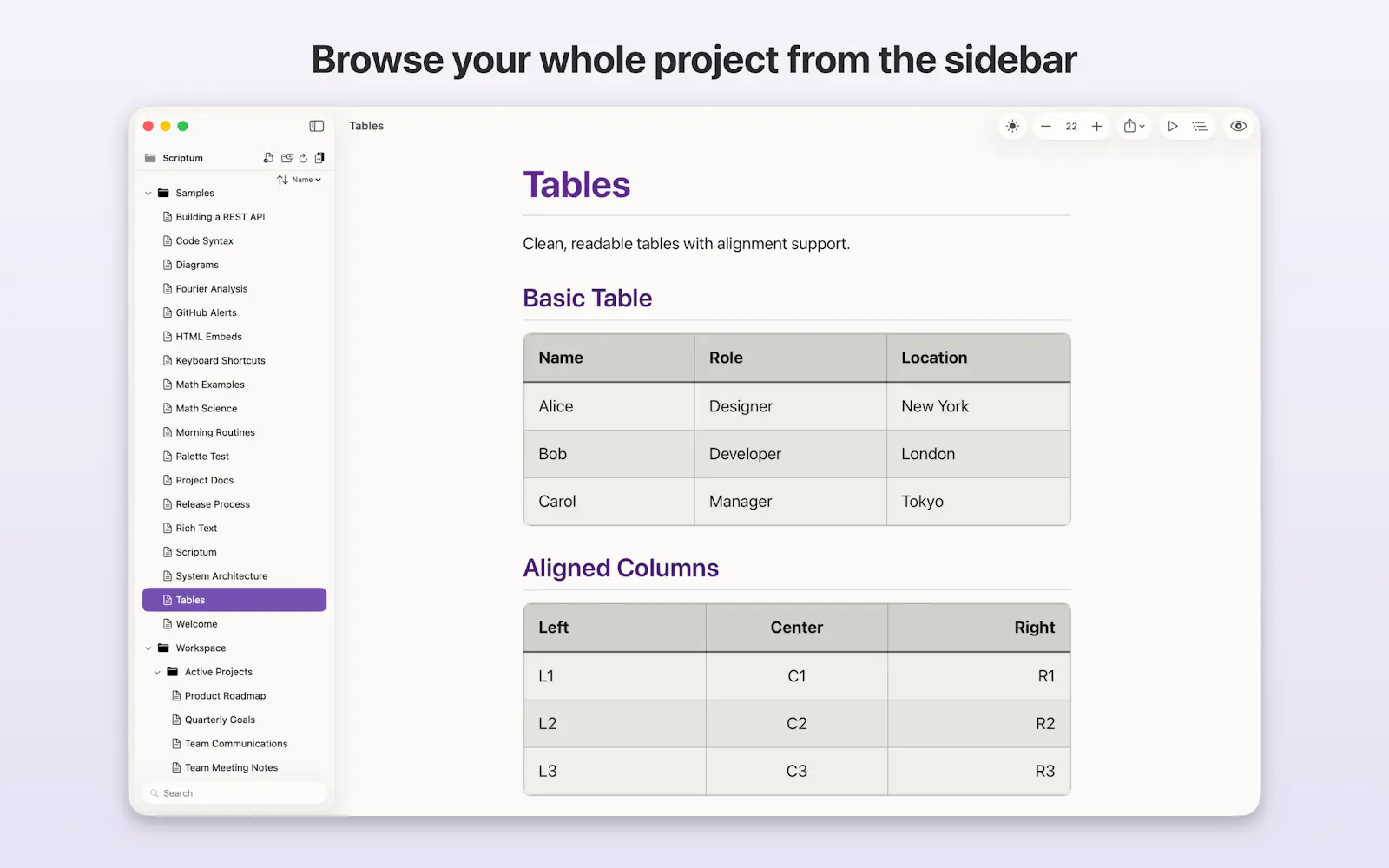Collapse the Workspace folder chevron
1389x868 pixels.
(x=148, y=648)
